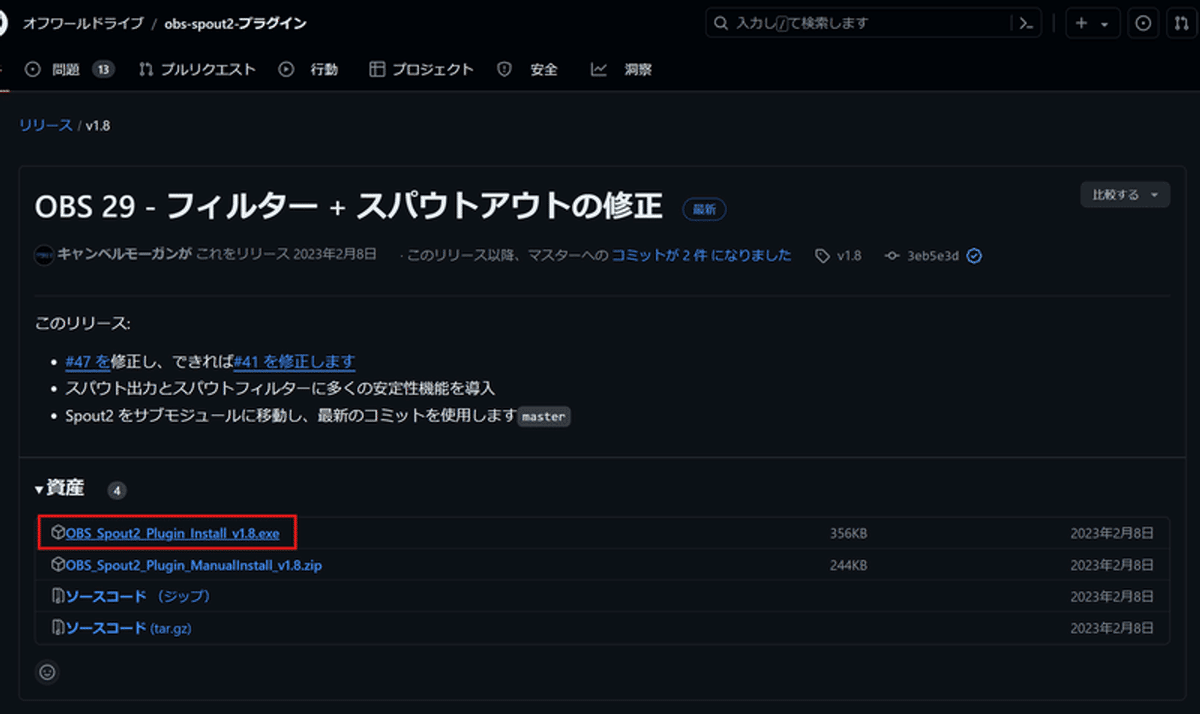Click the オフワールドライブ owner link
Viewport: 1200px width, 714px height.
coord(83,23)
